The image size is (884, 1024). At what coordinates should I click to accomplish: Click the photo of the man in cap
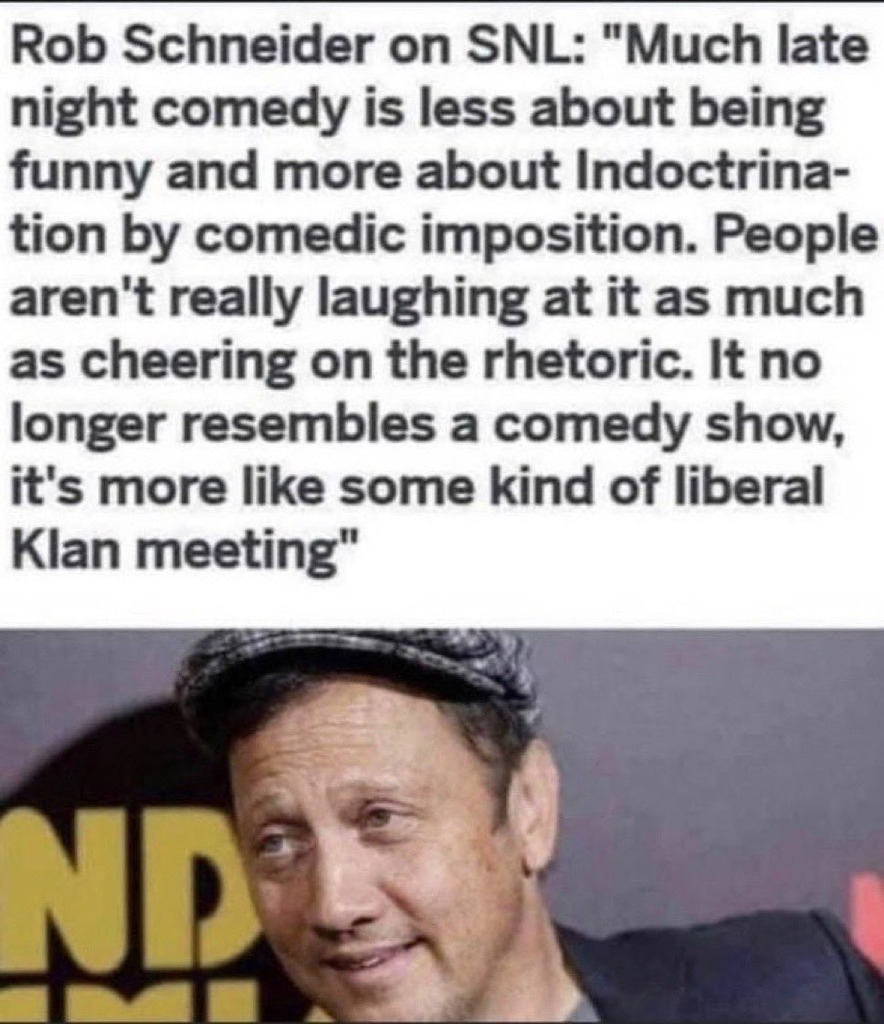click(x=442, y=826)
